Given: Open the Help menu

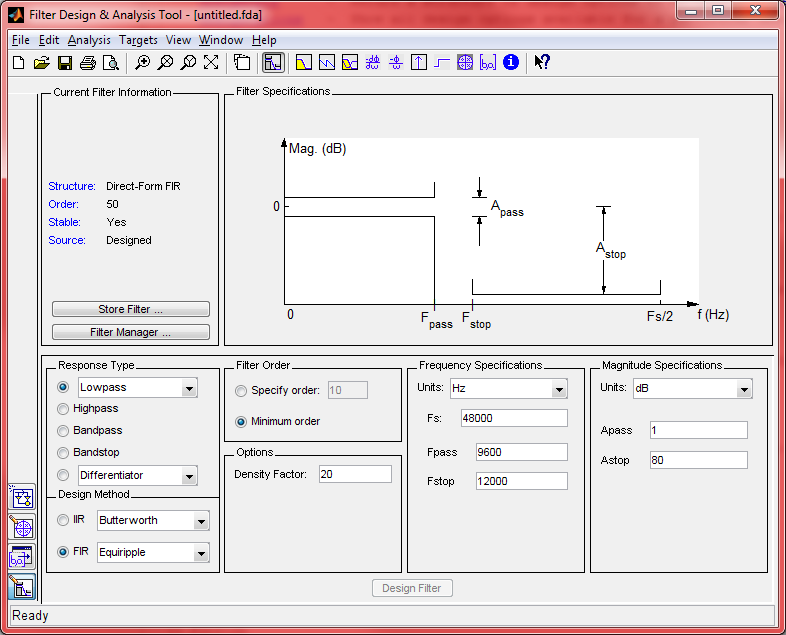Looking at the screenshot, I should (x=264, y=40).
